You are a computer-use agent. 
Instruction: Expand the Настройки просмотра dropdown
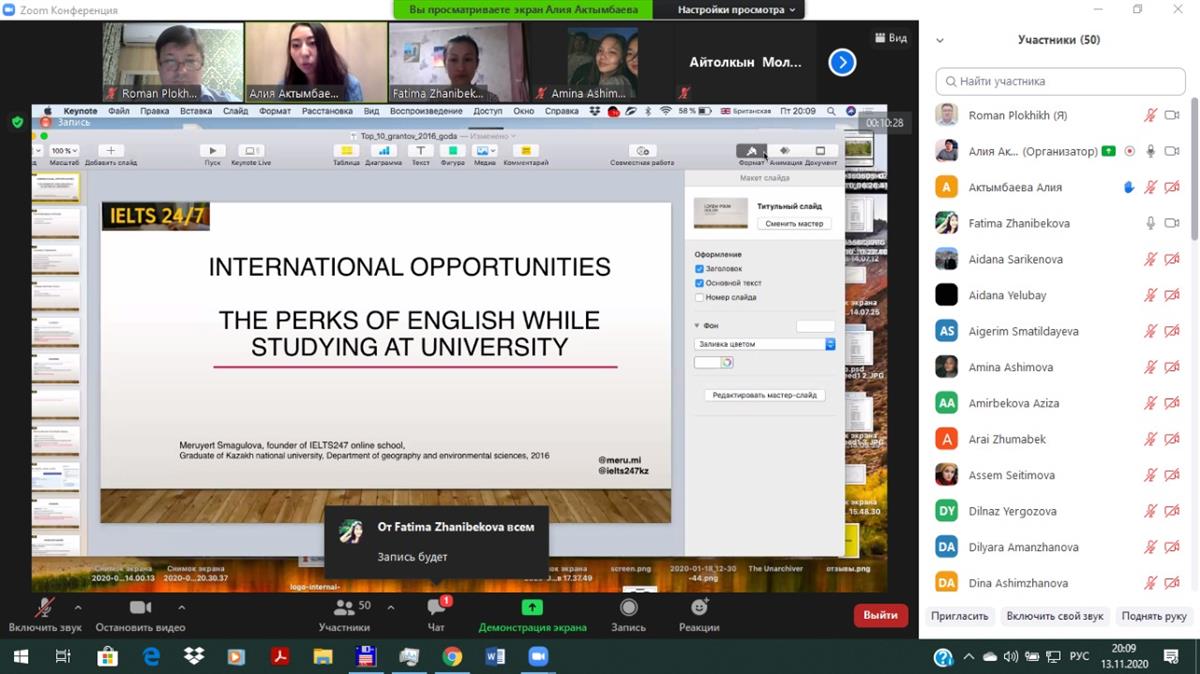click(736, 10)
